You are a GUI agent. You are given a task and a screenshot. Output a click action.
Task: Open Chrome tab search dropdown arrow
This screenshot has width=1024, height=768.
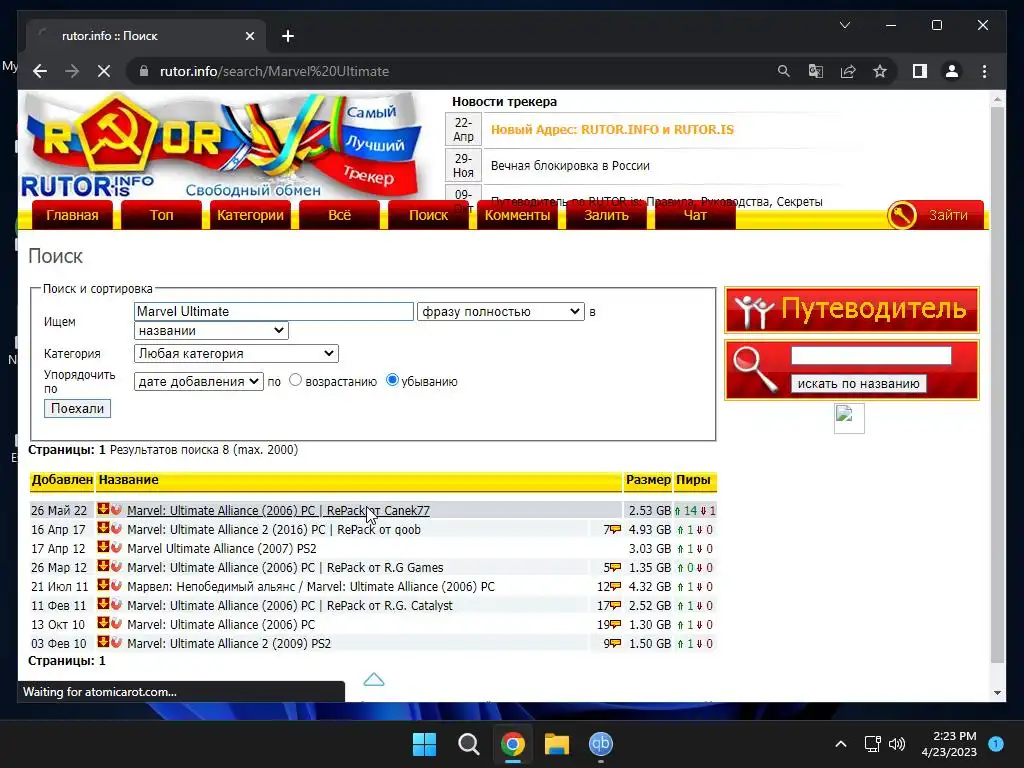tap(844, 25)
